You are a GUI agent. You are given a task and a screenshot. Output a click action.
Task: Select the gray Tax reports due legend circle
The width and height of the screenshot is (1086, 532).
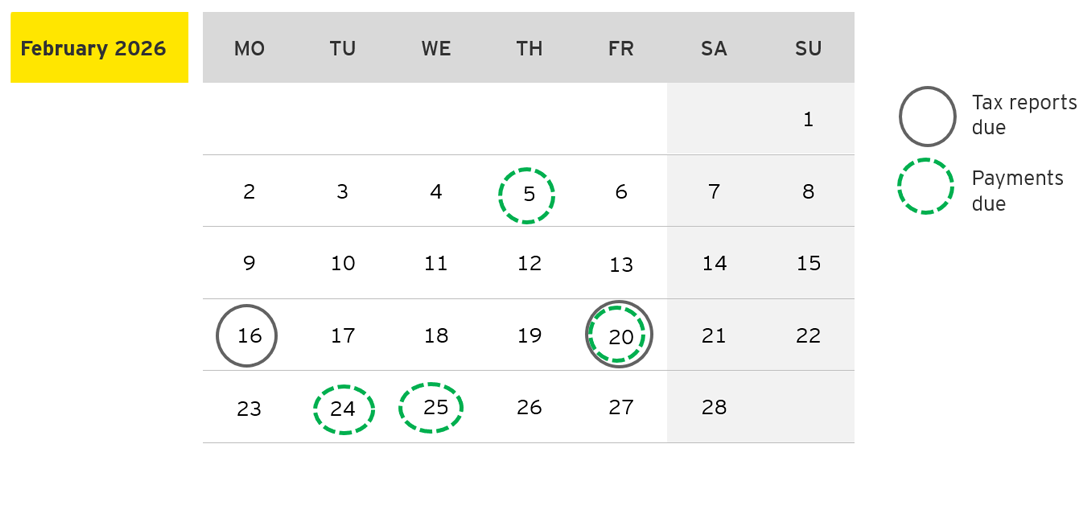[x=928, y=116]
